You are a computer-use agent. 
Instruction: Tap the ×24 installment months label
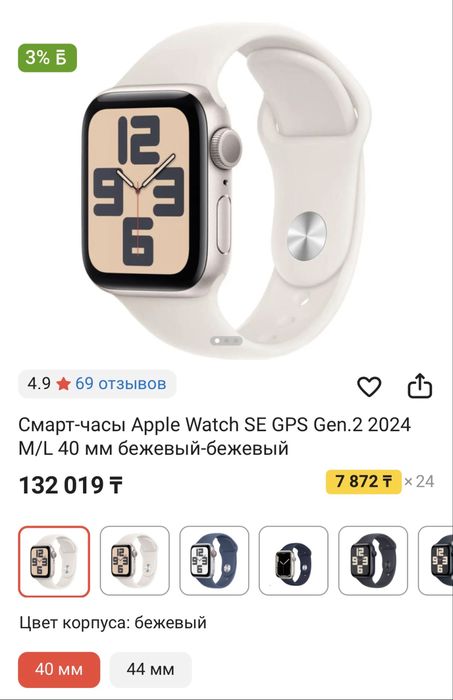pos(419,482)
